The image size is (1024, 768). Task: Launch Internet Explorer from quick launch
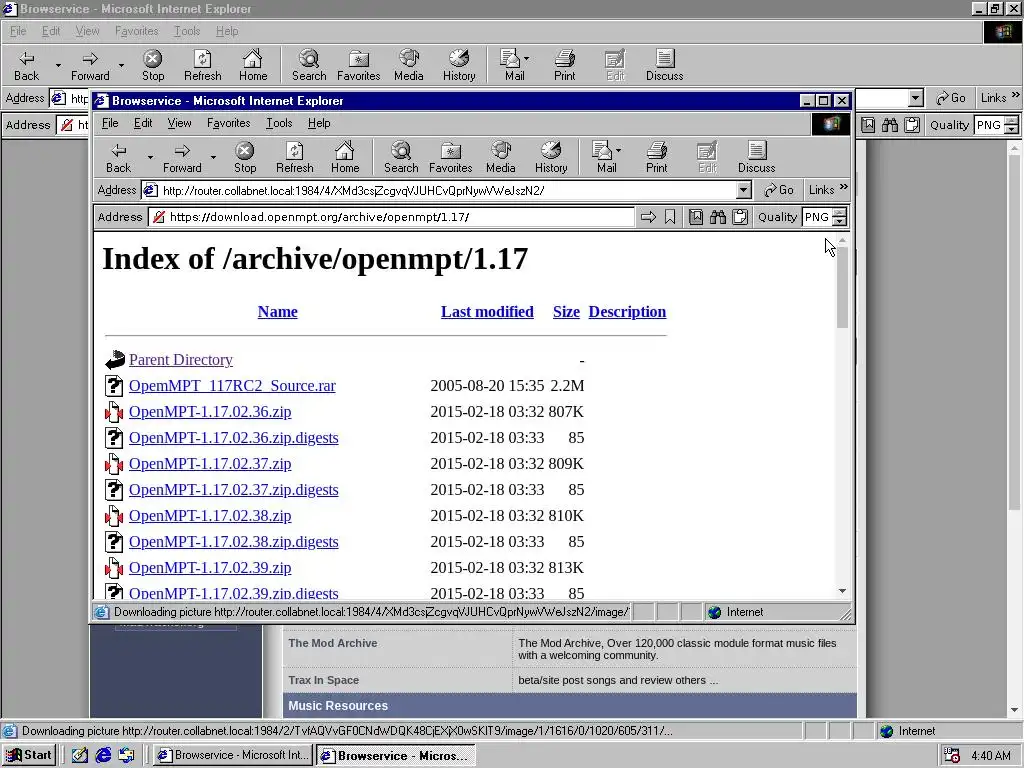coord(103,755)
